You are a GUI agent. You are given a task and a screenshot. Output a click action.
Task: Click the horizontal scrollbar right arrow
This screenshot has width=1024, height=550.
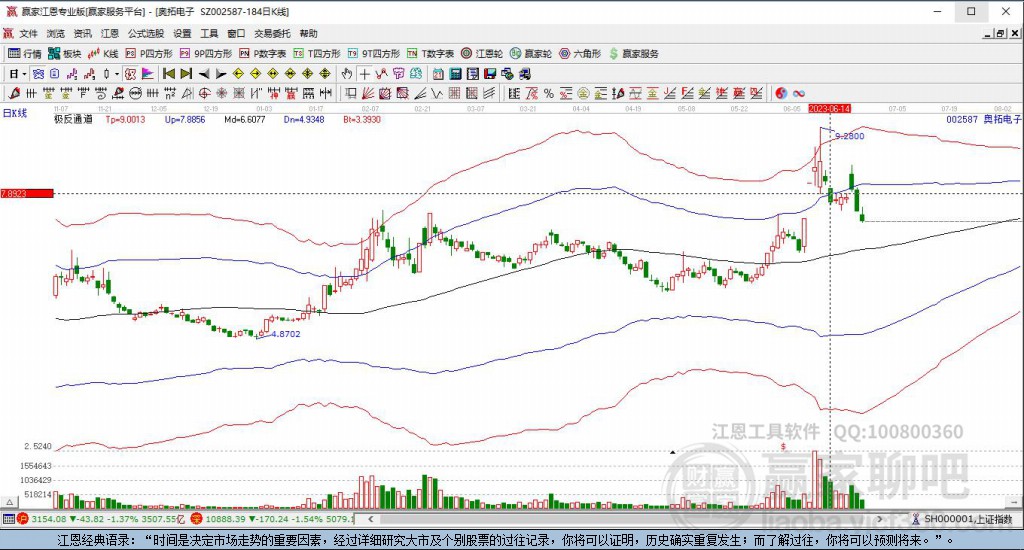pyautogui.click(x=880, y=519)
